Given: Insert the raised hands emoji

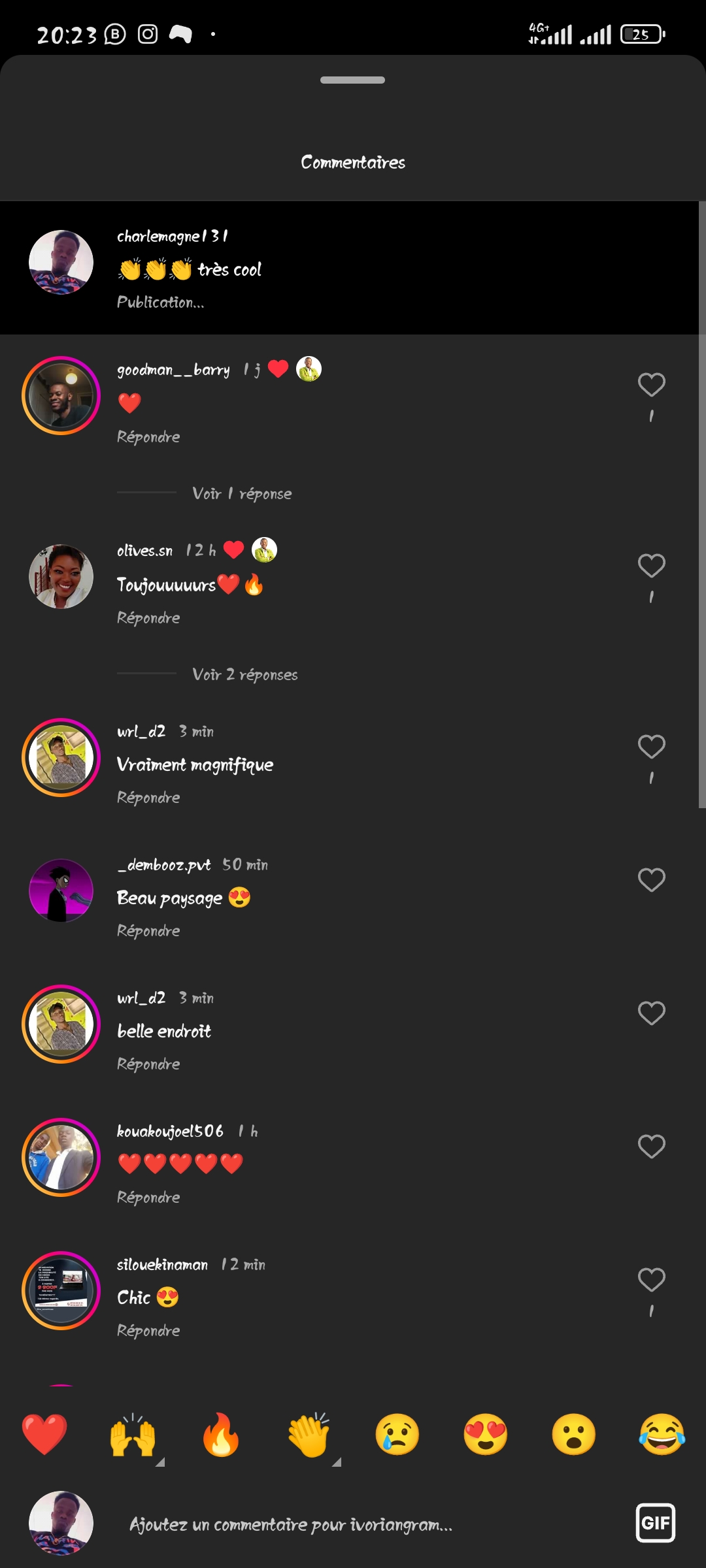Looking at the screenshot, I should point(133,1435).
